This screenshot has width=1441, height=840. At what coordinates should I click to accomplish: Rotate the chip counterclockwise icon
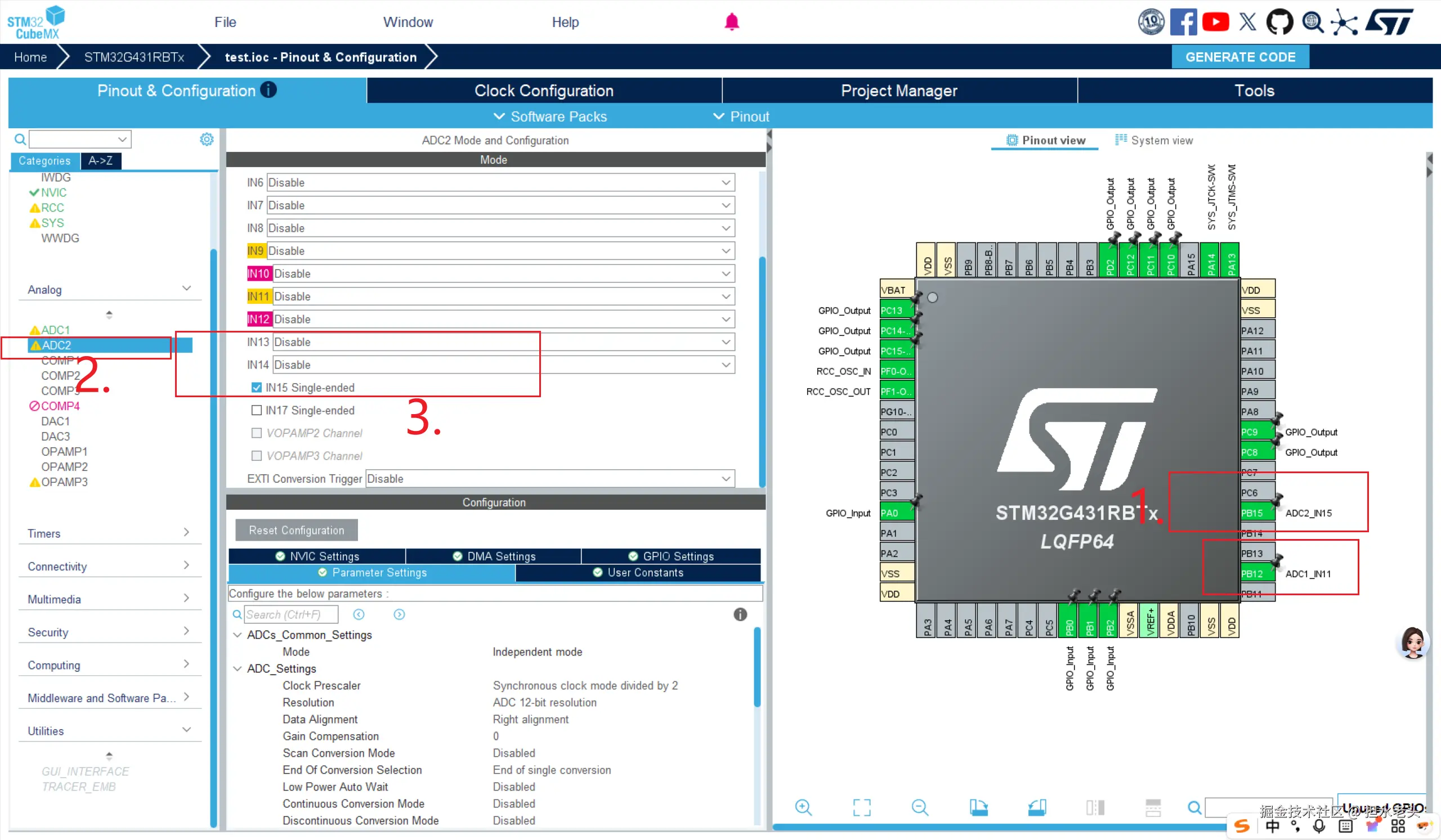tap(1037, 807)
